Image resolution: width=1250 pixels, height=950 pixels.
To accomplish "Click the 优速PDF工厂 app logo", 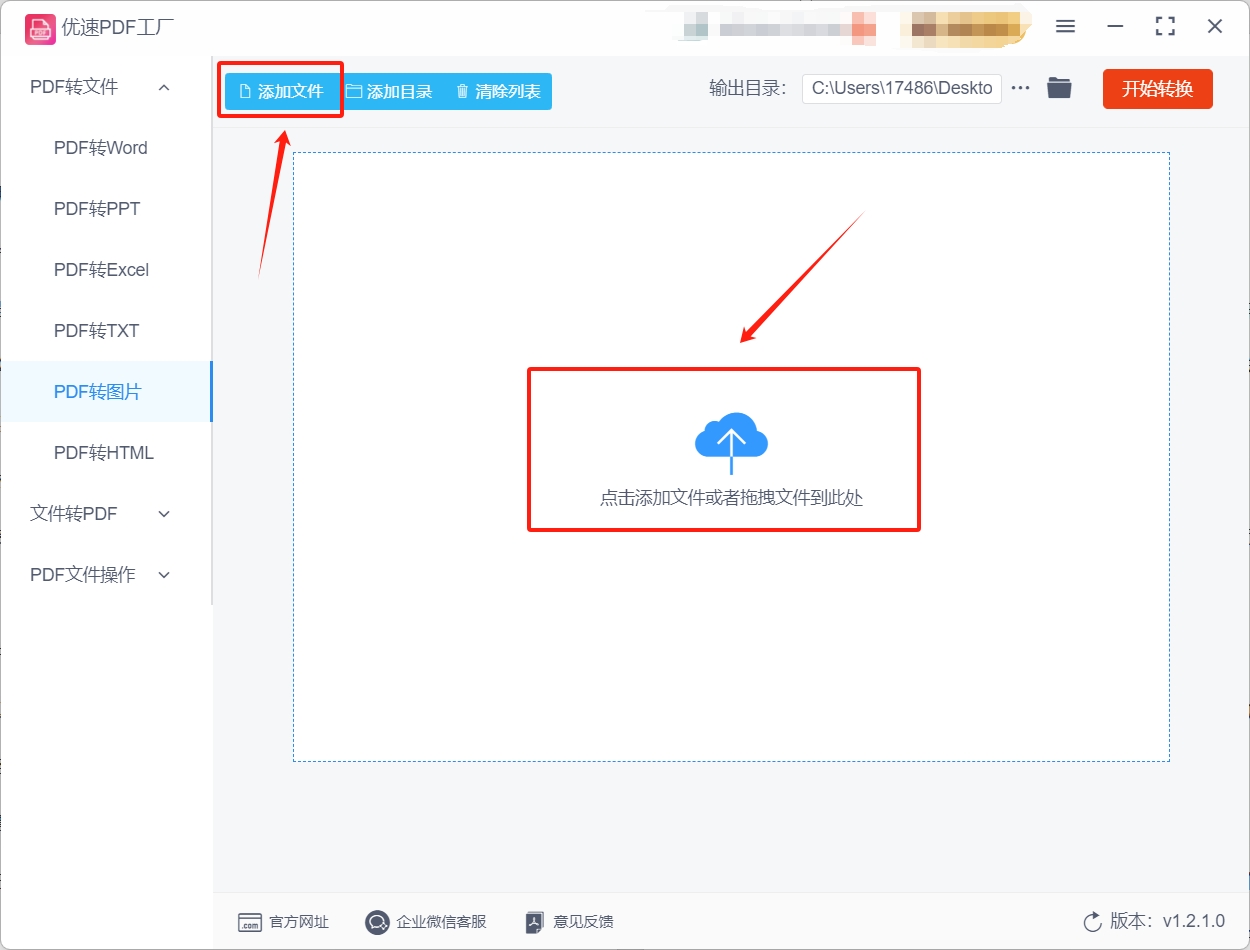I will [x=41, y=28].
